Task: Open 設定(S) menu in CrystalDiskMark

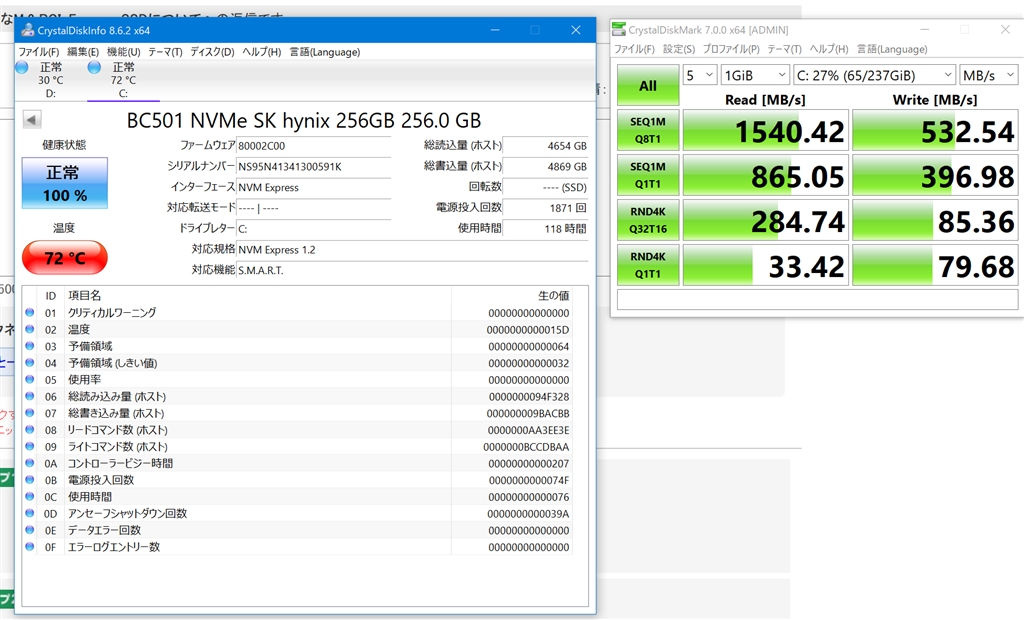Action: click(x=679, y=49)
